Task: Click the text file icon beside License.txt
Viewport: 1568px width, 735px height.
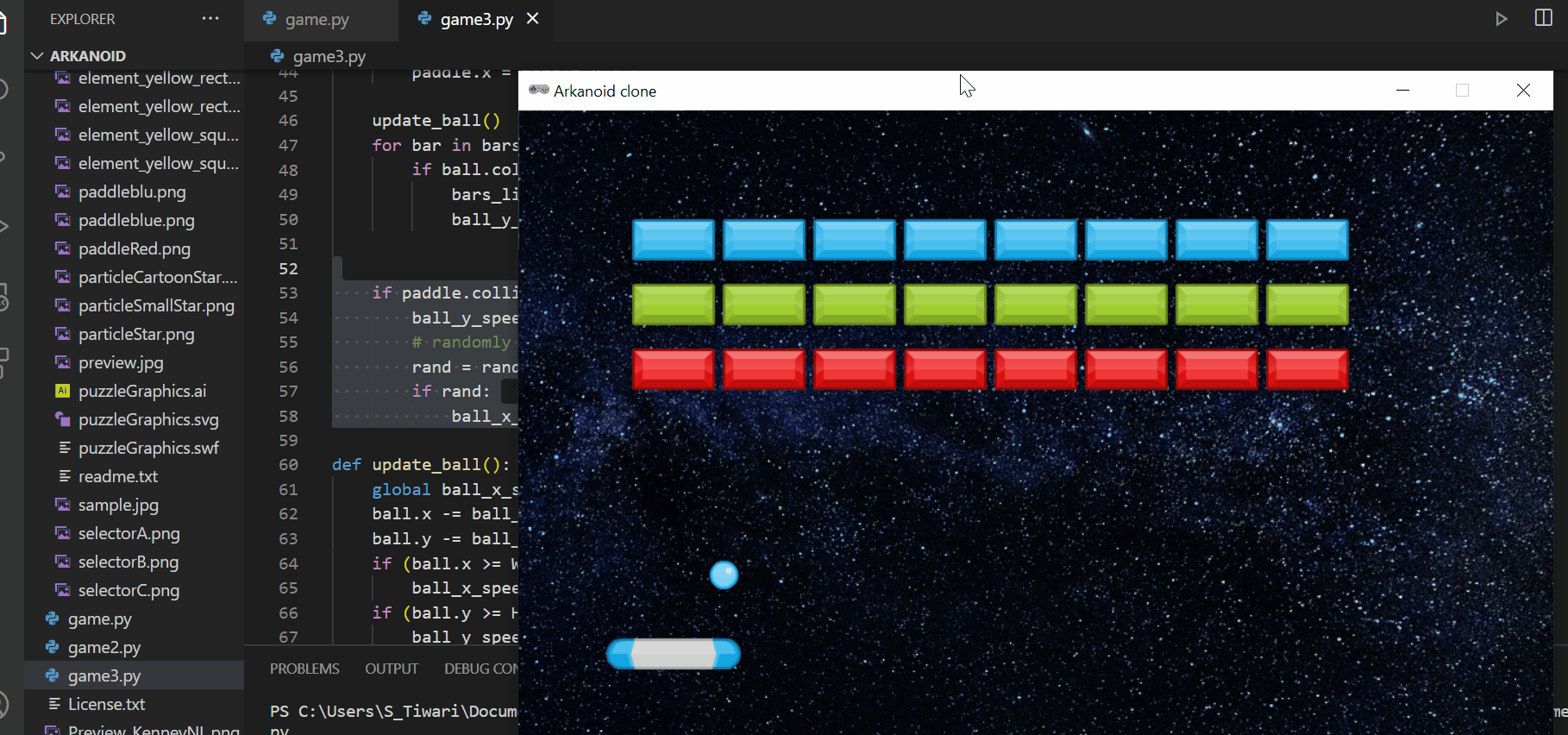Action: 53,704
